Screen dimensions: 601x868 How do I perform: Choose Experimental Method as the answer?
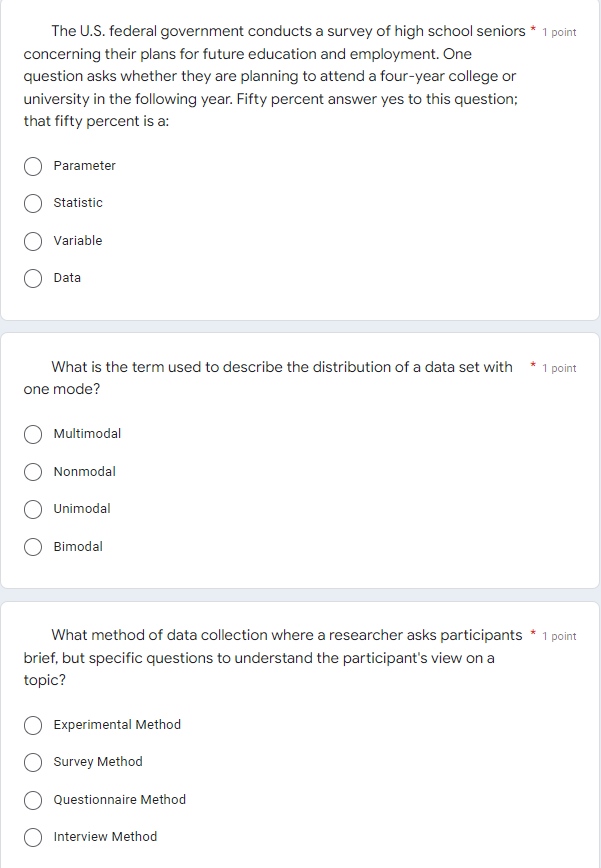(33, 725)
